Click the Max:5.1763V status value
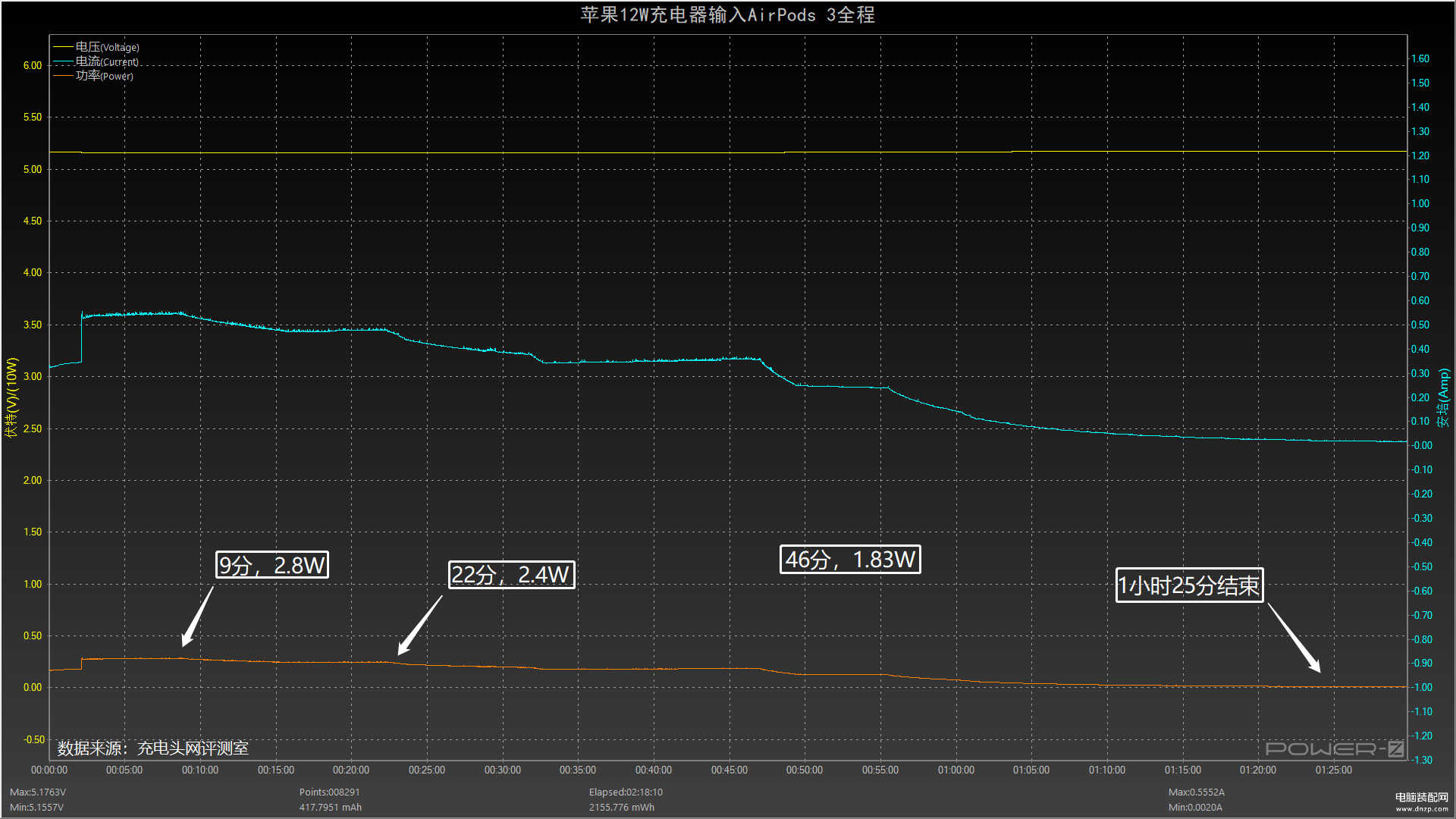The image size is (1456, 819). (x=38, y=792)
